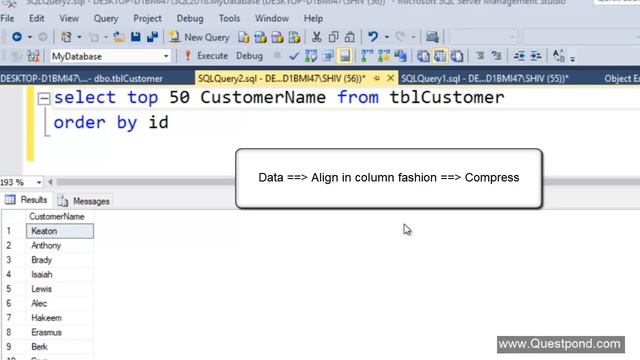This screenshot has height=360, width=640.
Task: Close the SQLQuery2.sql tab
Action: pyautogui.click(x=391, y=78)
